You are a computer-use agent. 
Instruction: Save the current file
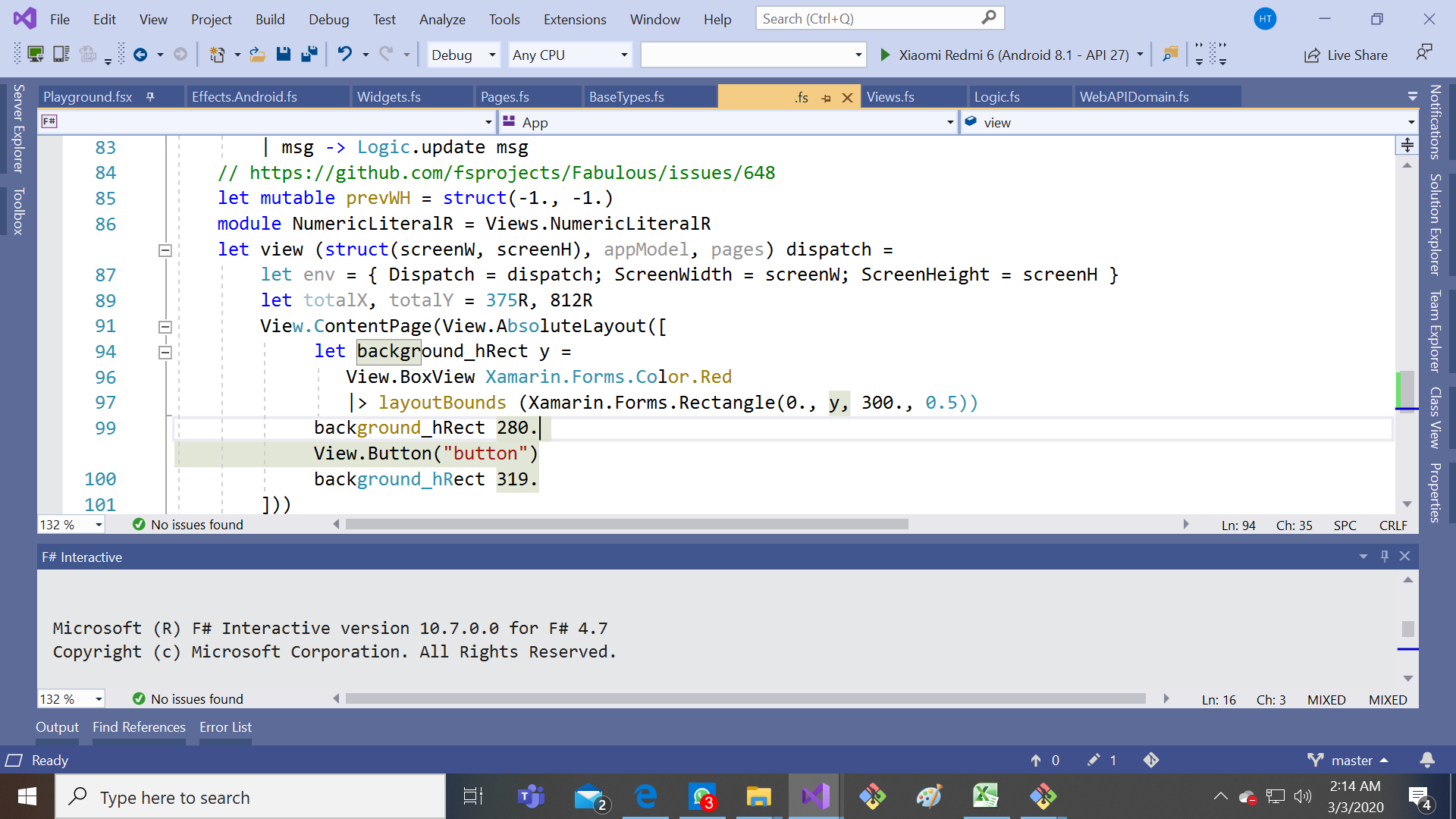284,54
